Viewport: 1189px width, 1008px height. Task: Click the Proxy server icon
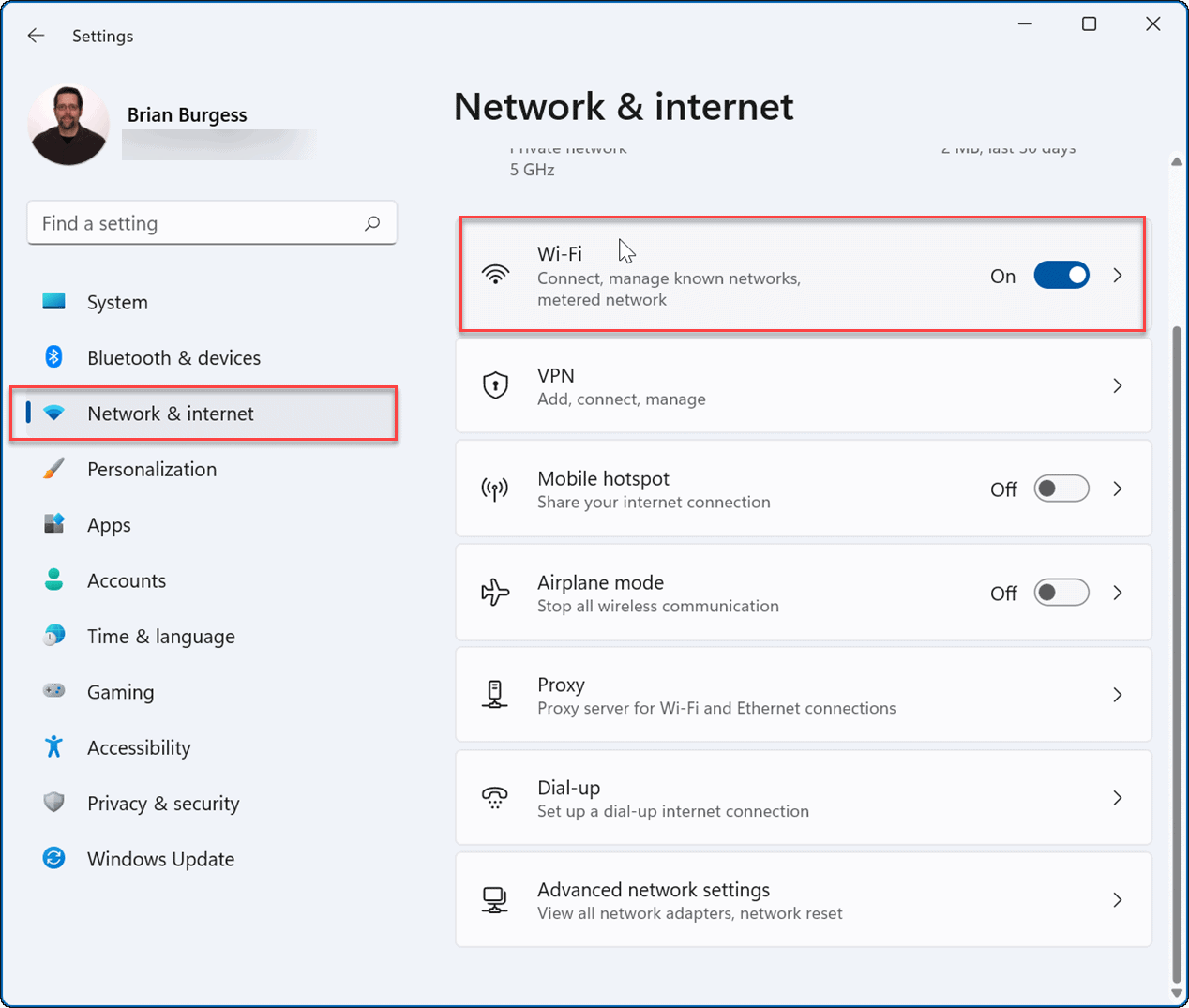495,695
